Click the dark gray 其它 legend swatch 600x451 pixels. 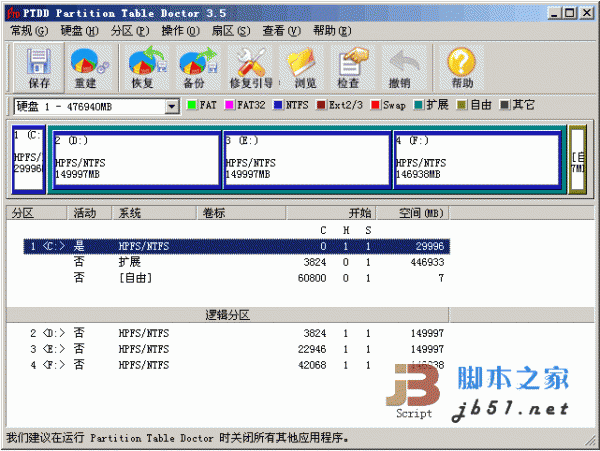tap(504, 105)
